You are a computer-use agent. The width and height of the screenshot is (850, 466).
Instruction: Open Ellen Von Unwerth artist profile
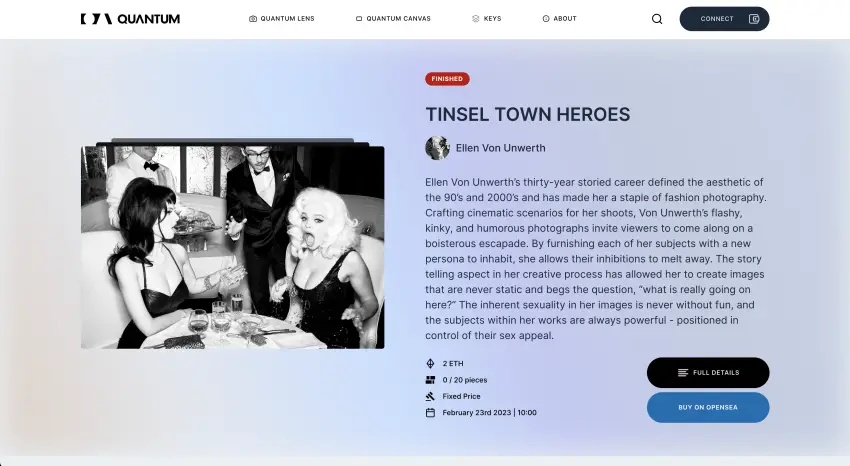[500, 148]
